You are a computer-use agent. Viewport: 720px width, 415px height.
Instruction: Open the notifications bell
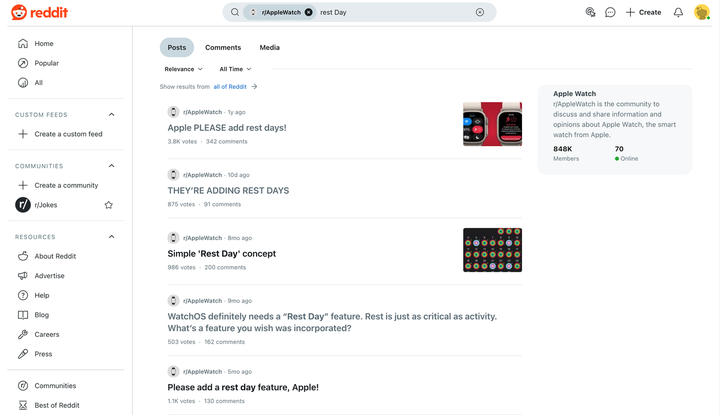pos(678,12)
